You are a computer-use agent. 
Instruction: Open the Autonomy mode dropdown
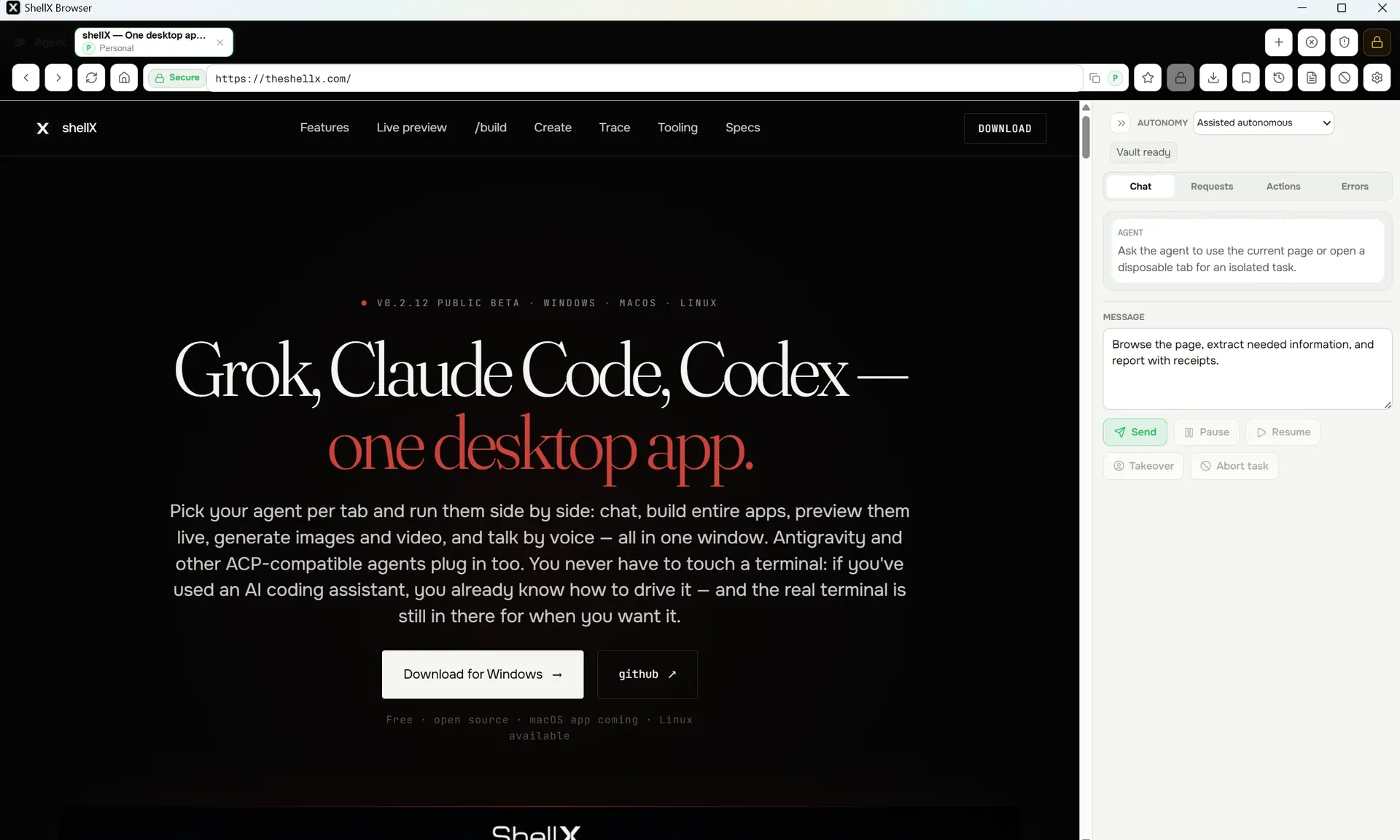[x=1264, y=123]
